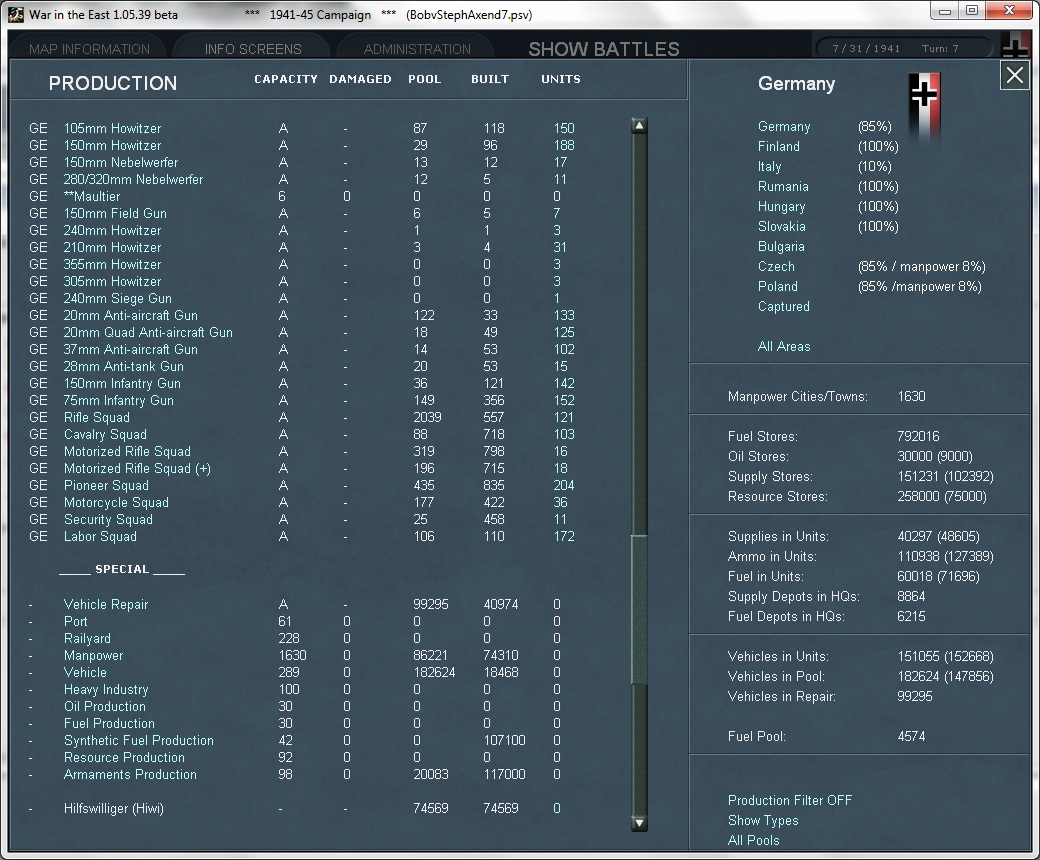
Task: Open the Synthetic Fuel Production entry
Action: 139,741
